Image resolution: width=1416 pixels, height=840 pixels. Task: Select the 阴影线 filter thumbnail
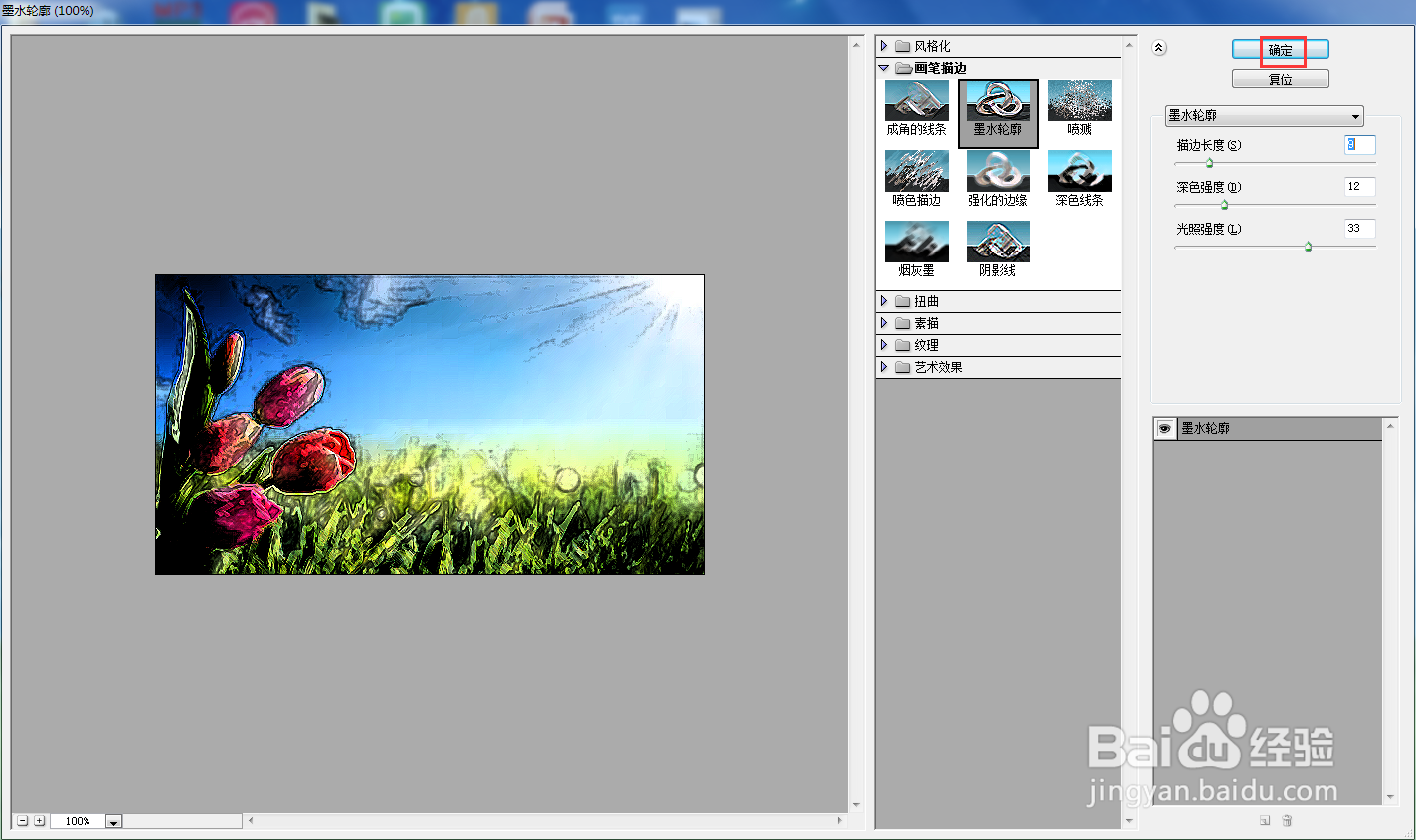pos(997,250)
